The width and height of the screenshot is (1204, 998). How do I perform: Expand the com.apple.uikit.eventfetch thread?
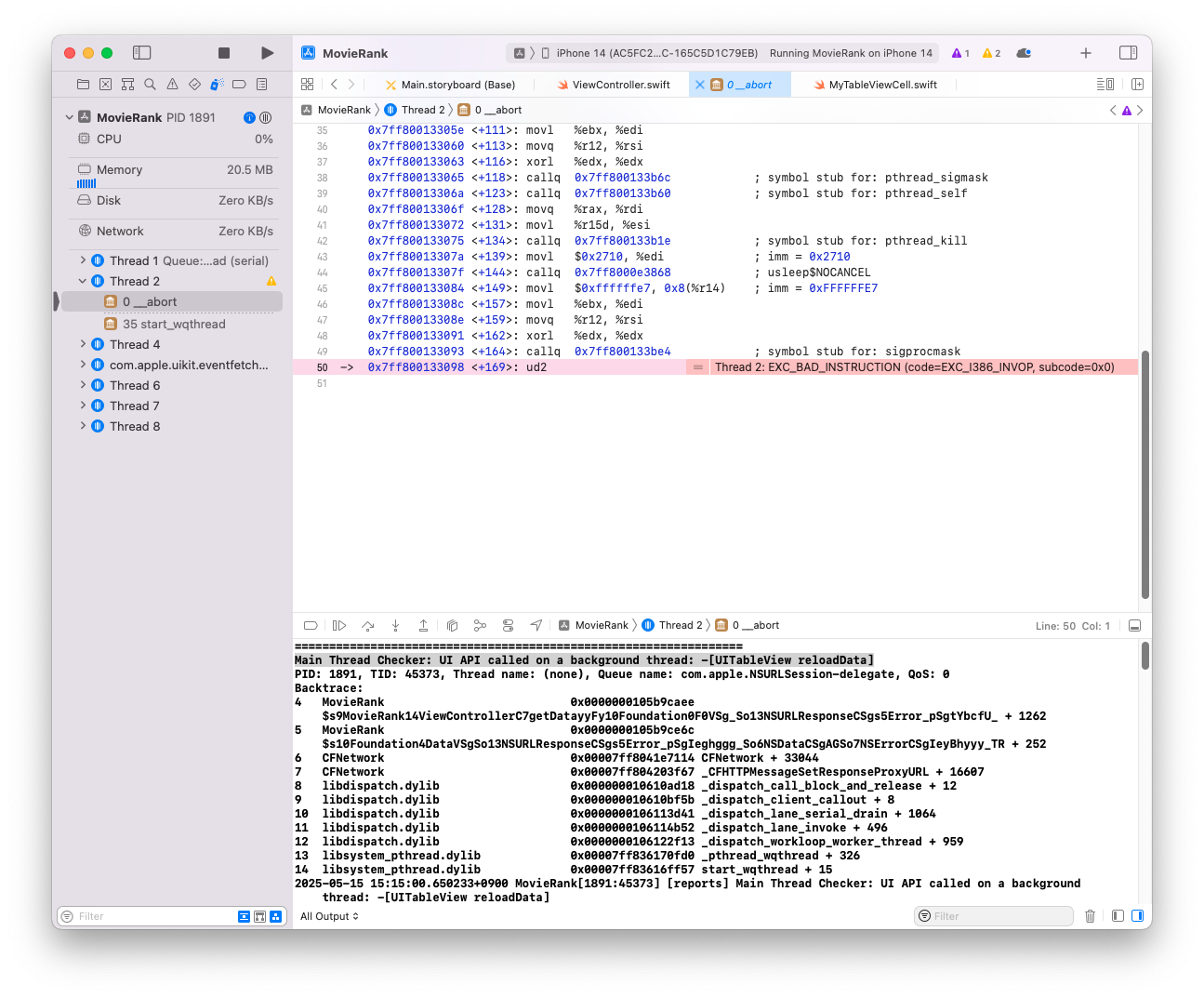pos(83,365)
